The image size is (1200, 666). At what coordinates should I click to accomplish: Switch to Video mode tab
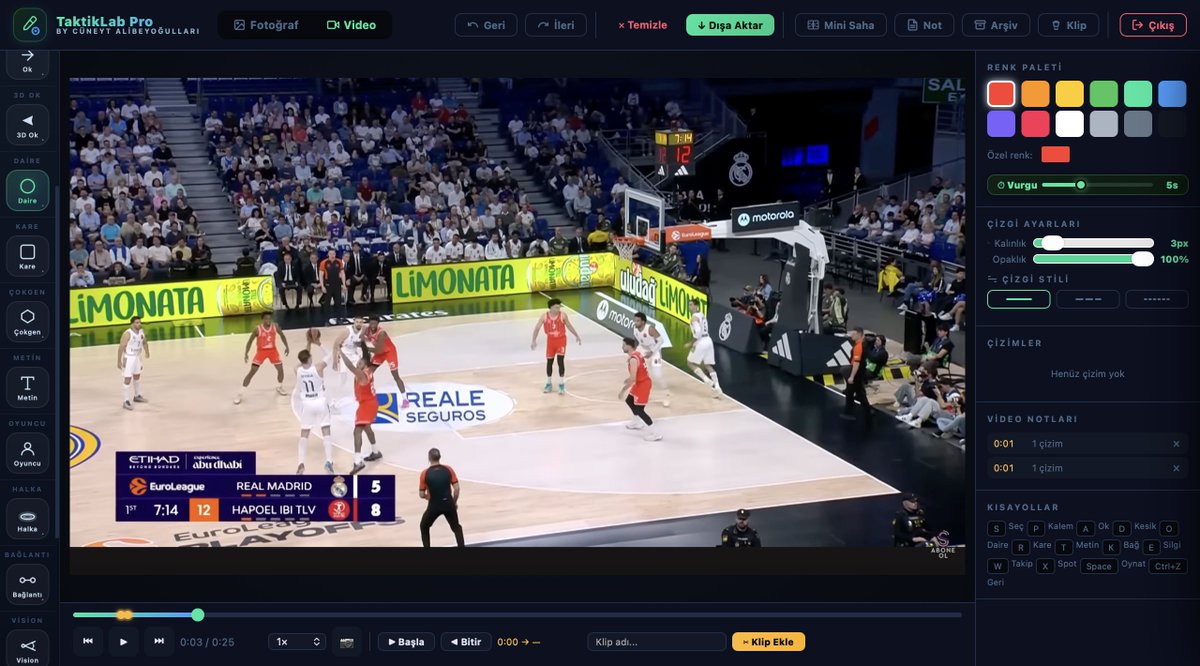(x=351, y=25)
